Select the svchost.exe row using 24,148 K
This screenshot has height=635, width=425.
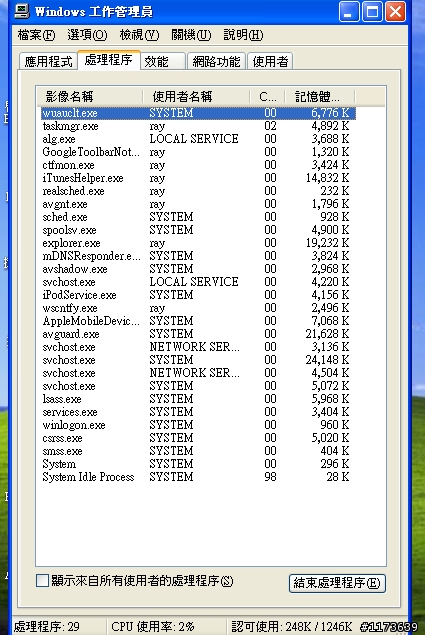[198, 360]
